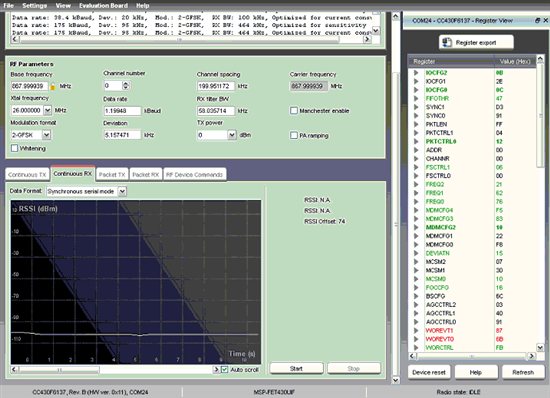Open the View menu
Screen dimensions: 550x398
point(63,6)
